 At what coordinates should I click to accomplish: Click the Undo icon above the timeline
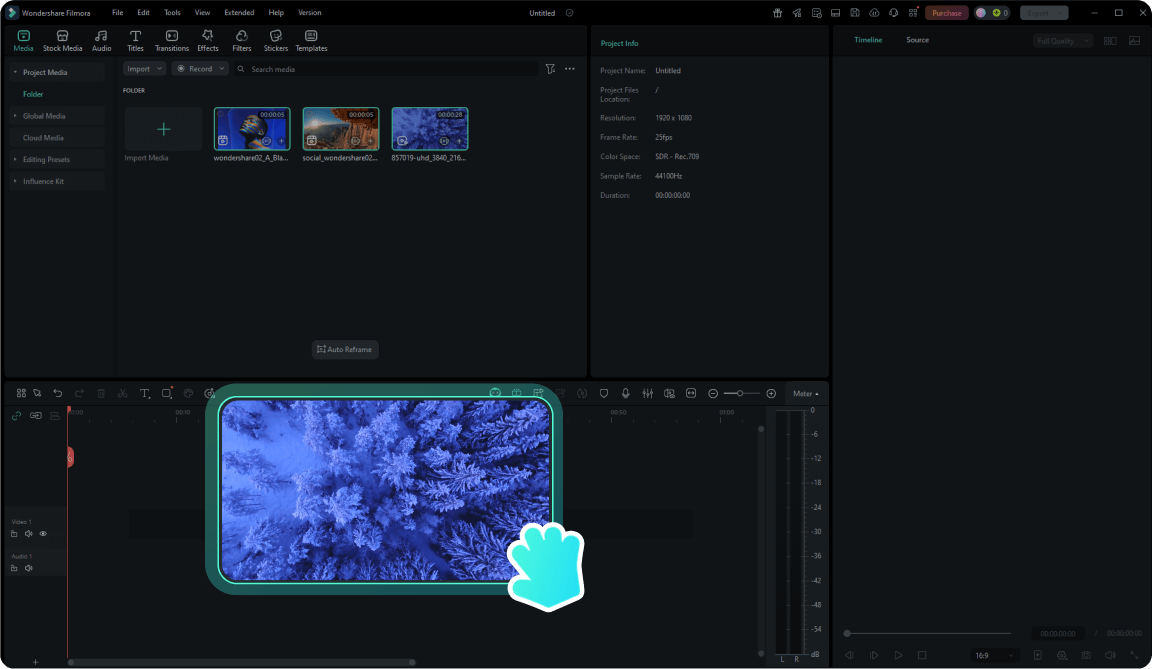pyautogui.click(x=58, y=393)
